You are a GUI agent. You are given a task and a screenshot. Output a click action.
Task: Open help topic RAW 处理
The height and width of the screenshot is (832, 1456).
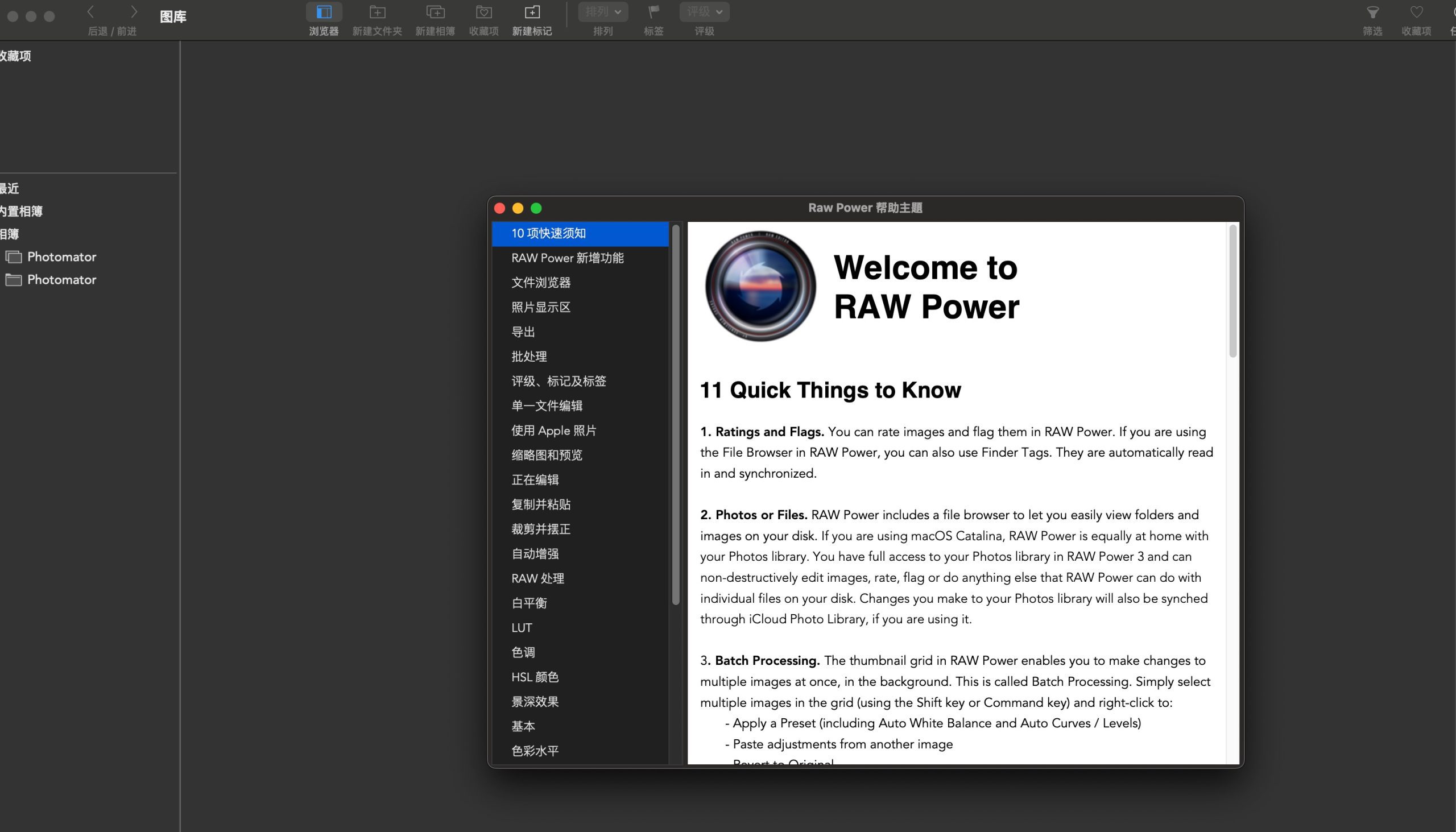click(x=580, y=578)
